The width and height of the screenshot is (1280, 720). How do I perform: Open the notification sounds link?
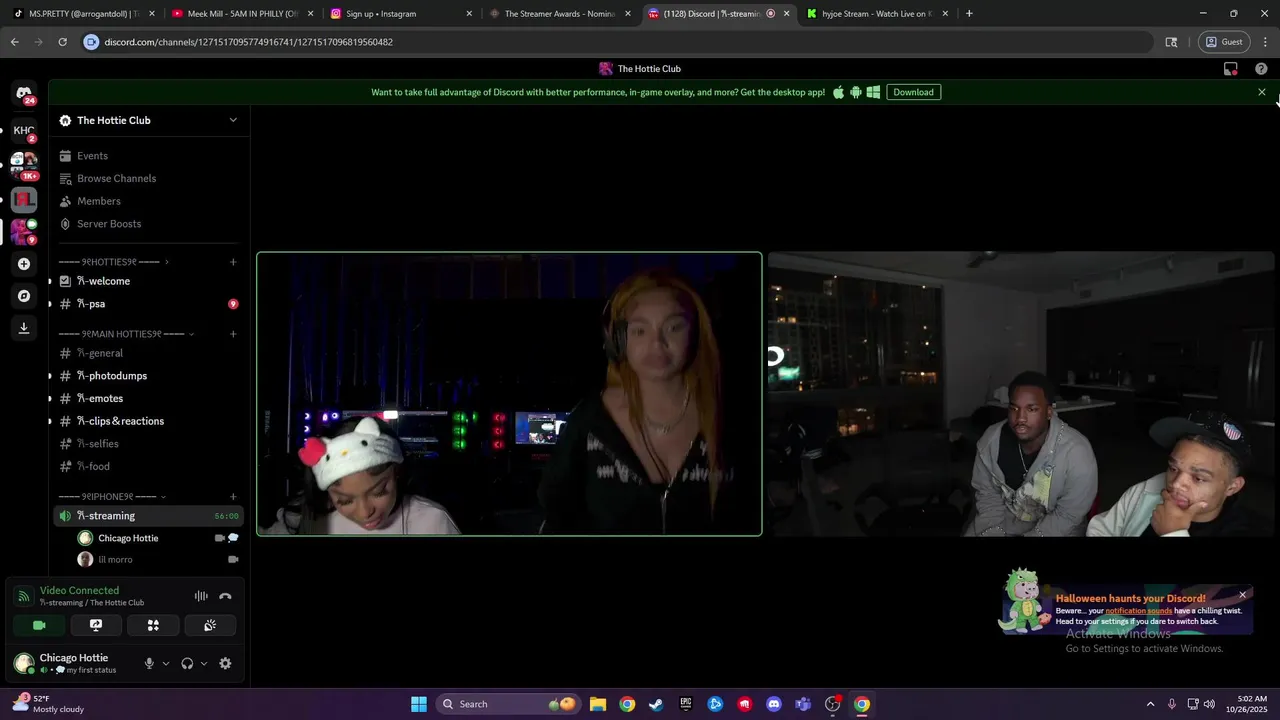(x=1138, y=611)
